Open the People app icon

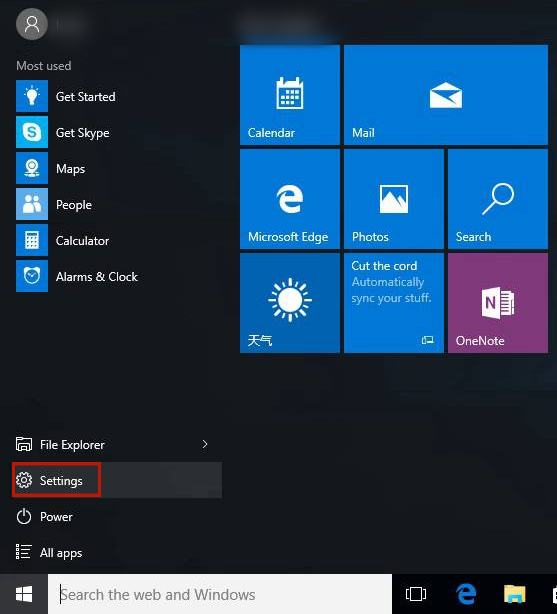tap(32, 204)
